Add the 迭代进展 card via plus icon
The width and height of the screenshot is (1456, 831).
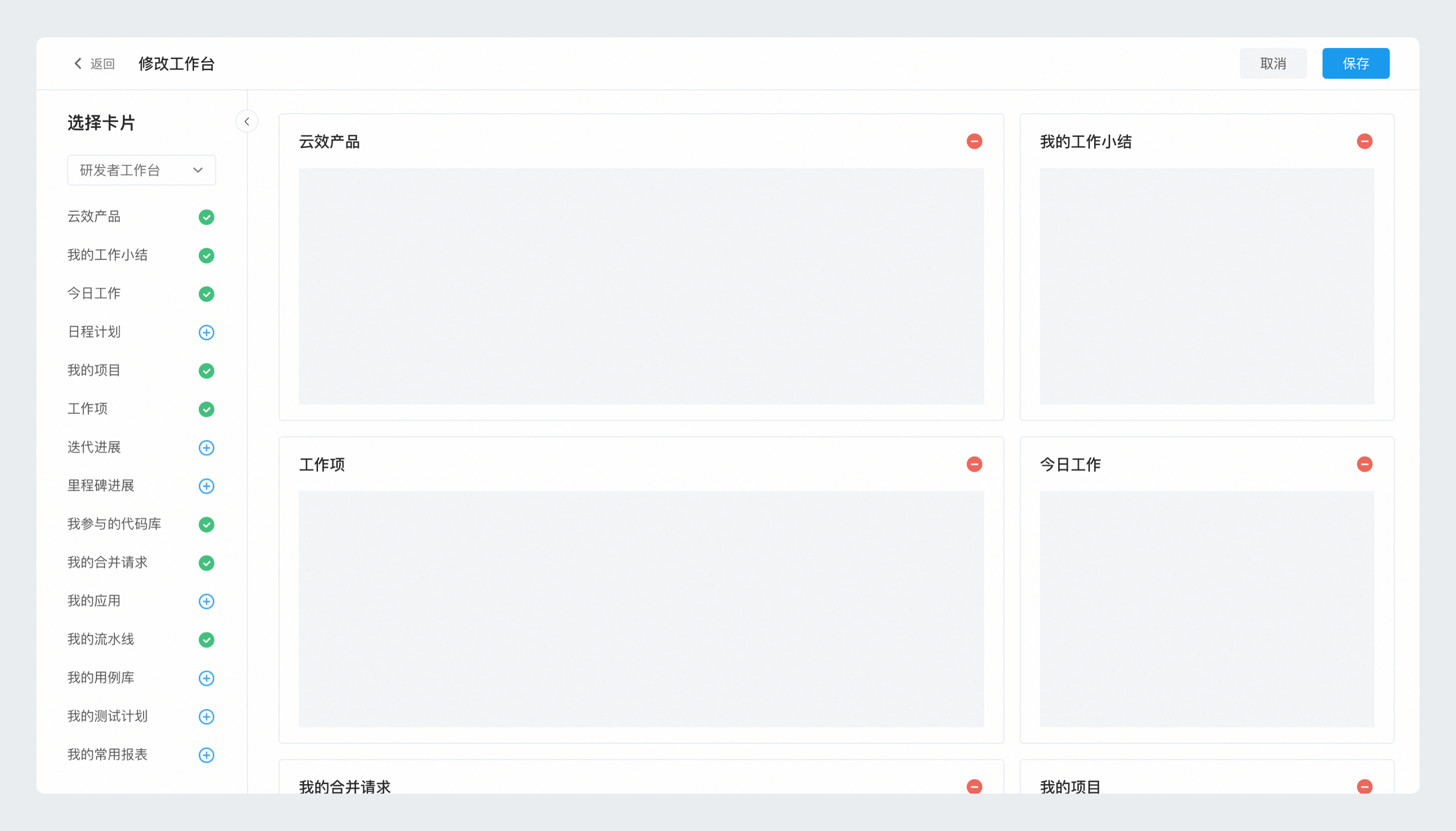pyautogui.click(x=206, y=447)
